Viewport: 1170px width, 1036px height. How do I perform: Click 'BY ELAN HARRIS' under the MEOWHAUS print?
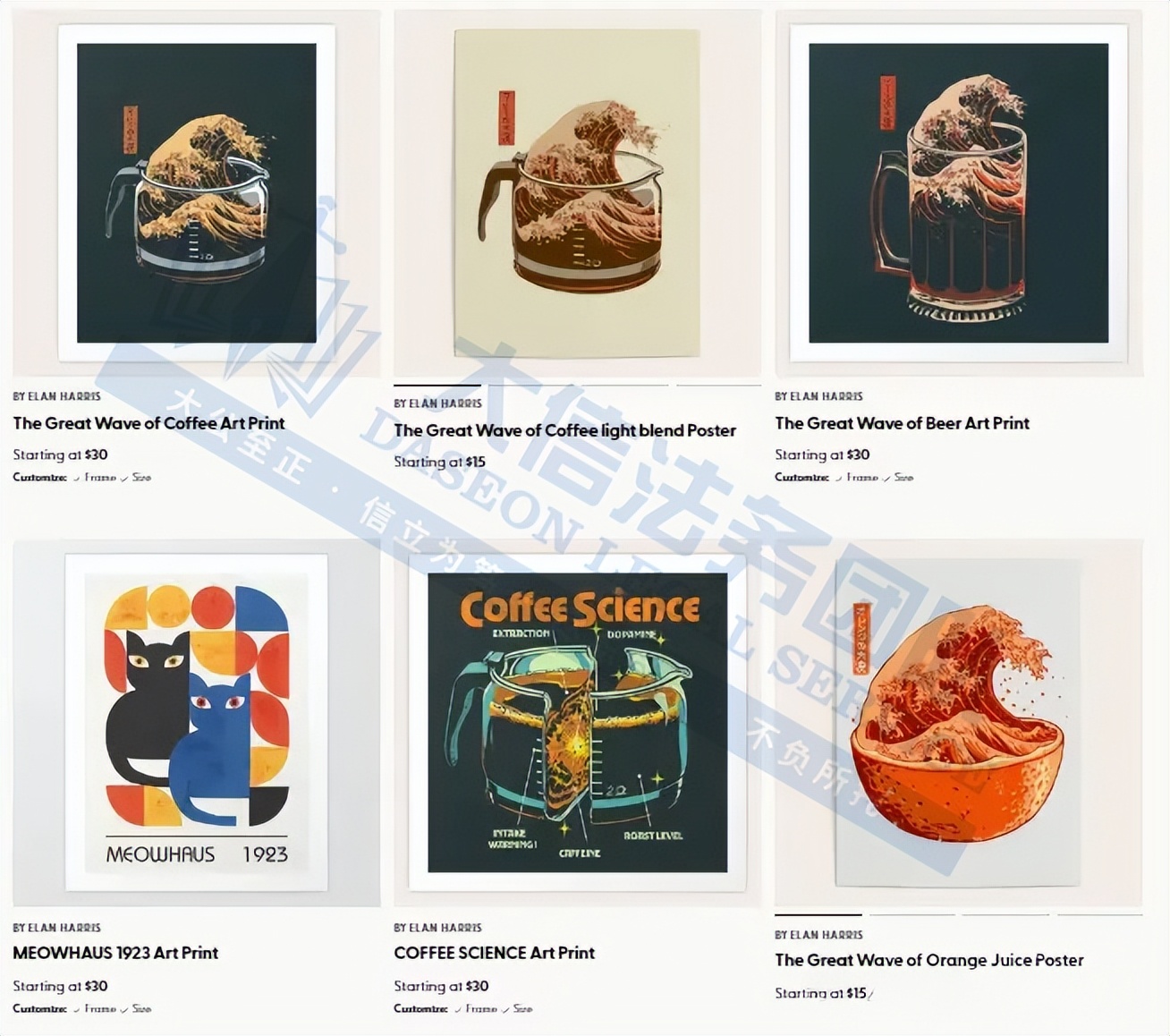[x=56, y=928]
